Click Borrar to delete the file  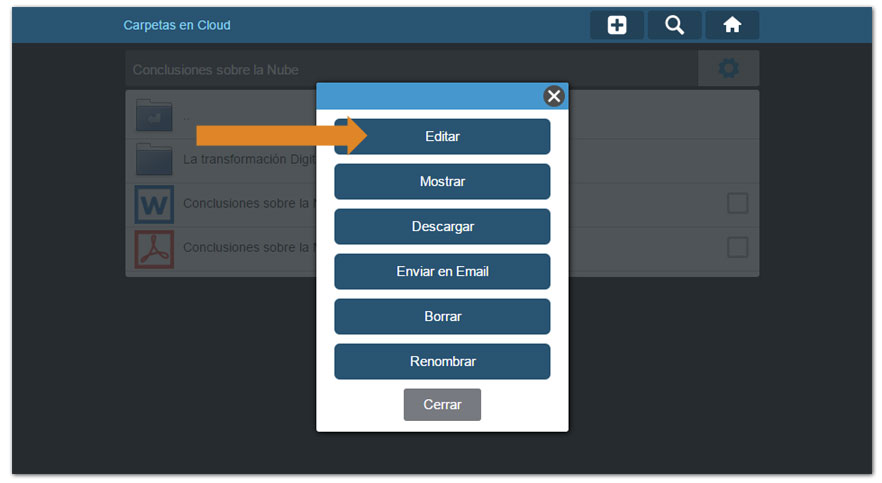442,316
